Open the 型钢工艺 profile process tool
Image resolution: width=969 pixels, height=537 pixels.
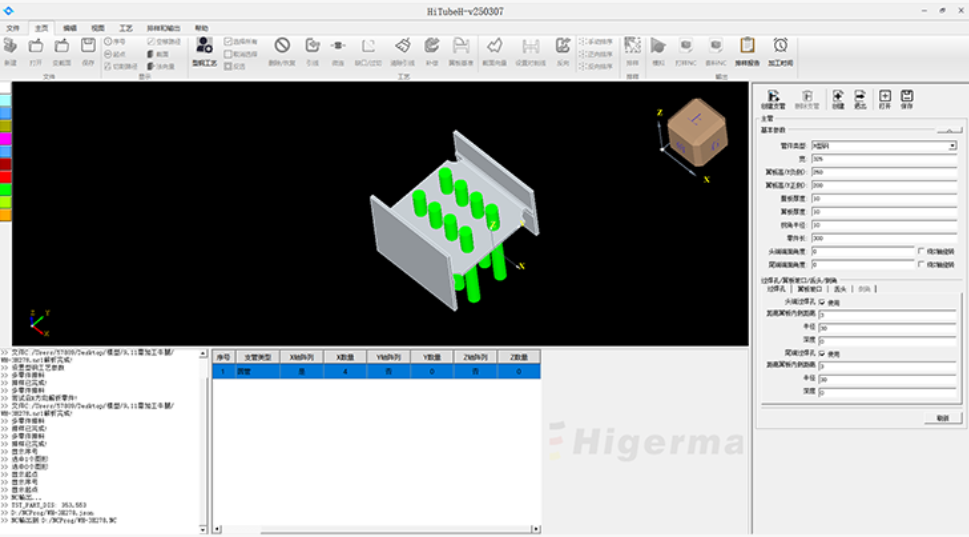pos(204,50)
